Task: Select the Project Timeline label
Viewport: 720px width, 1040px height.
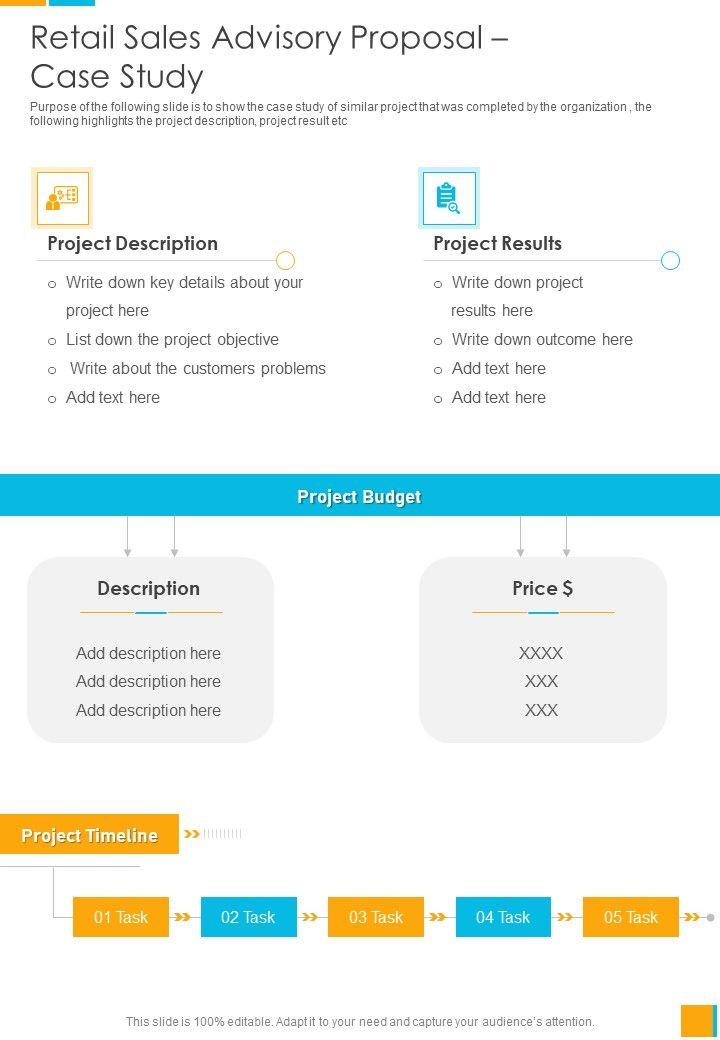Action: tap(89, 835)
